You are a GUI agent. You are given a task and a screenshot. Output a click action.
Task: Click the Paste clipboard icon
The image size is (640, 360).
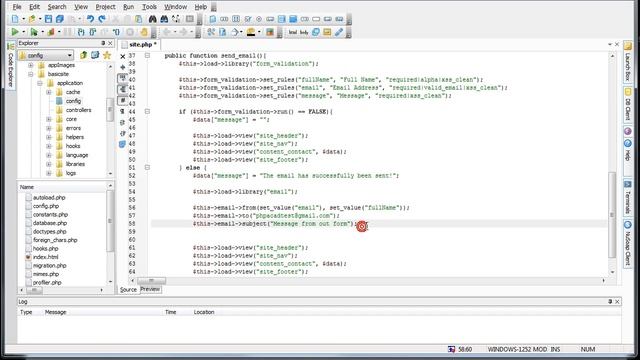pyautogui.click(x=139, y=19)
